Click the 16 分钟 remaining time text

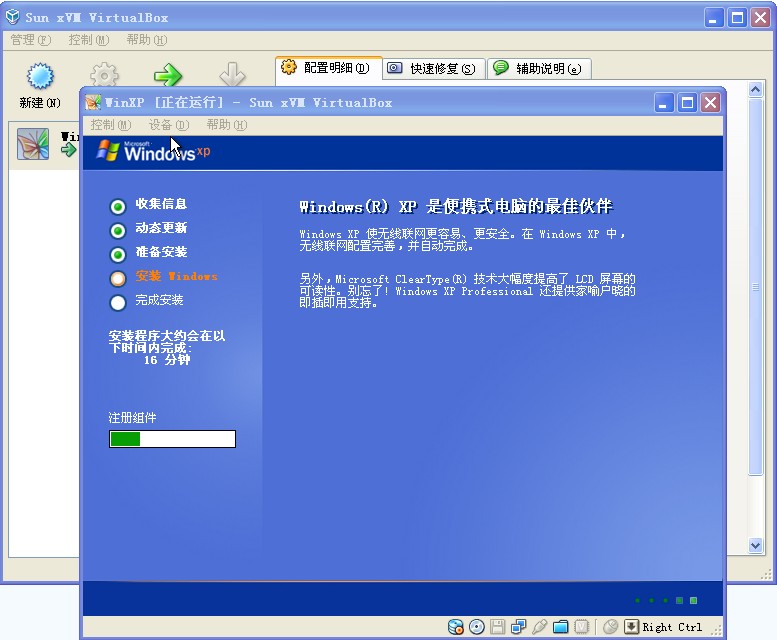point(166,360)
